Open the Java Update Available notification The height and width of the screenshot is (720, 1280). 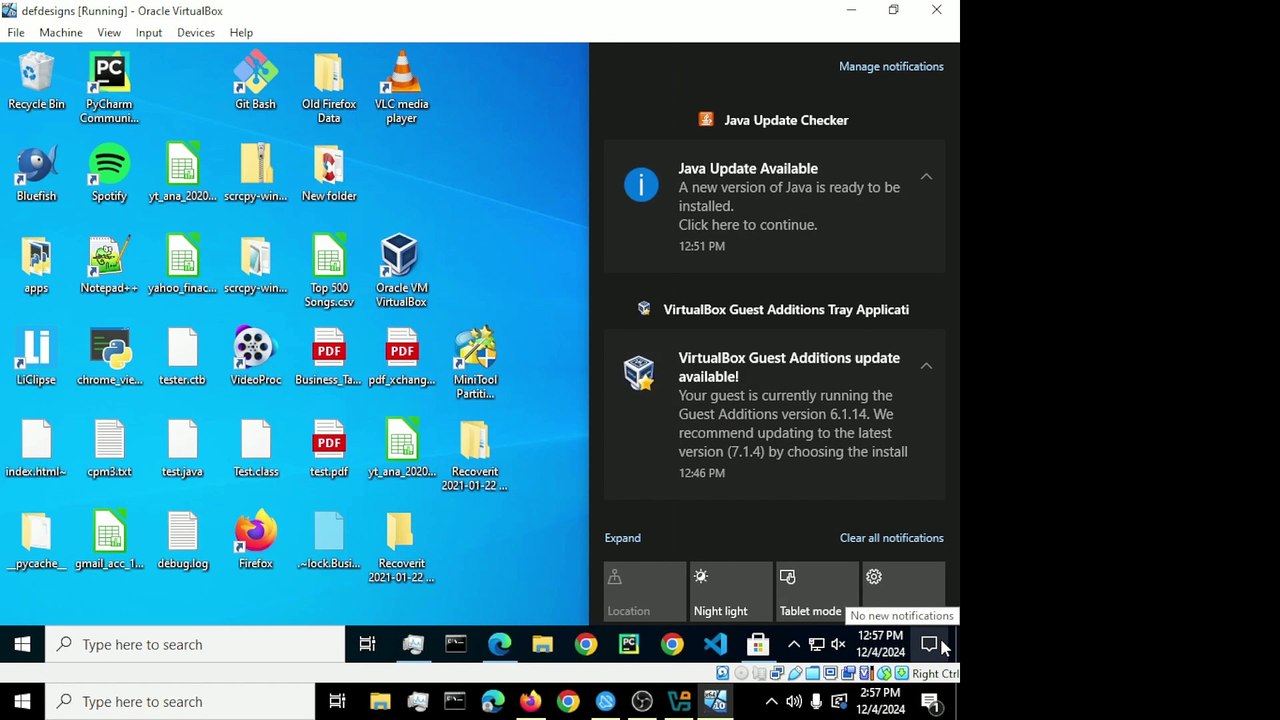tap(774, 207)
